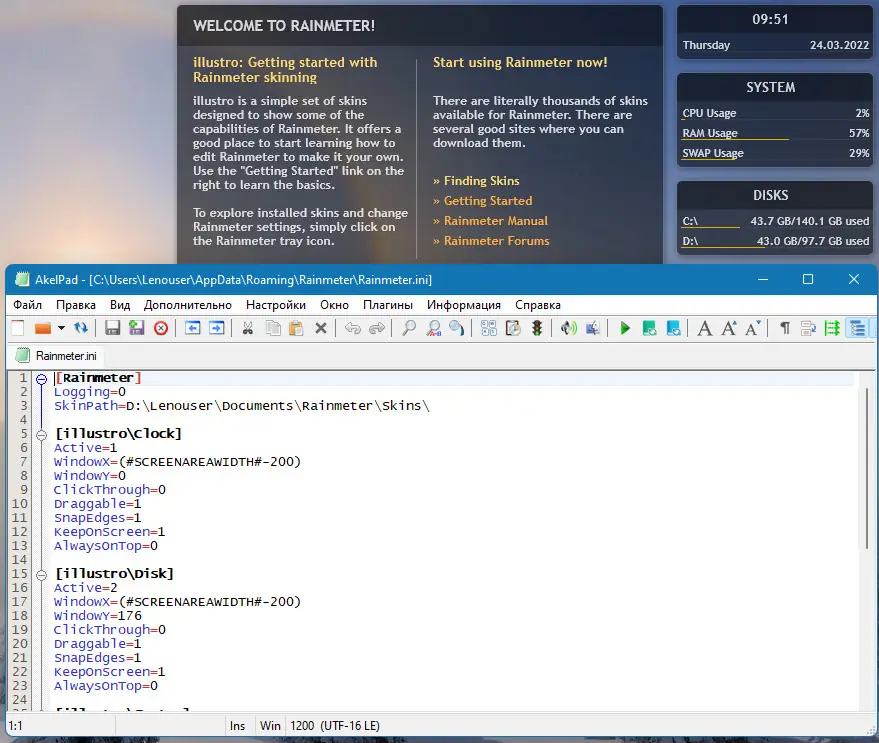Screen dimensions: 879x743
Task: Close the document with the red circle X icon
Action: click(161, 328)
